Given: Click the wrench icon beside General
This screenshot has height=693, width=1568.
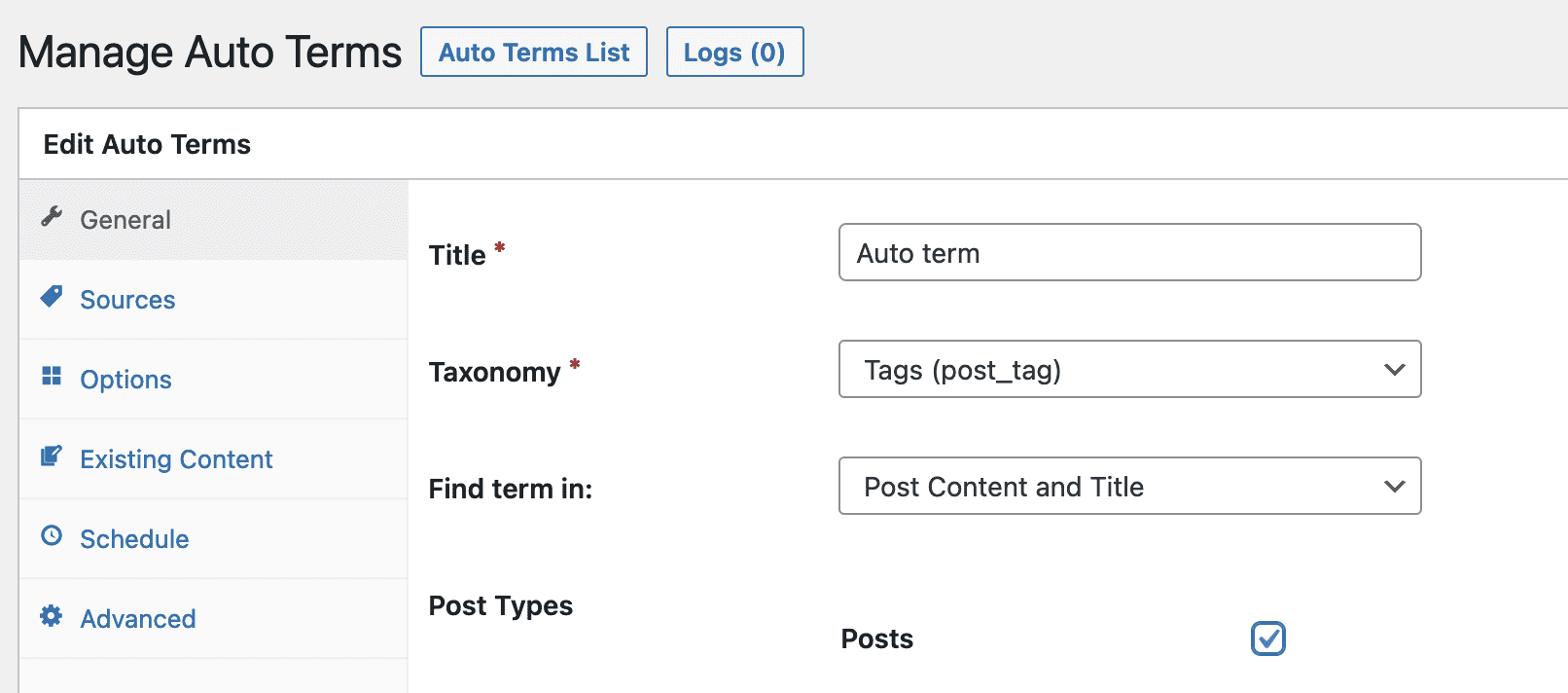Looking at the screenshot, I should [52, 216].
